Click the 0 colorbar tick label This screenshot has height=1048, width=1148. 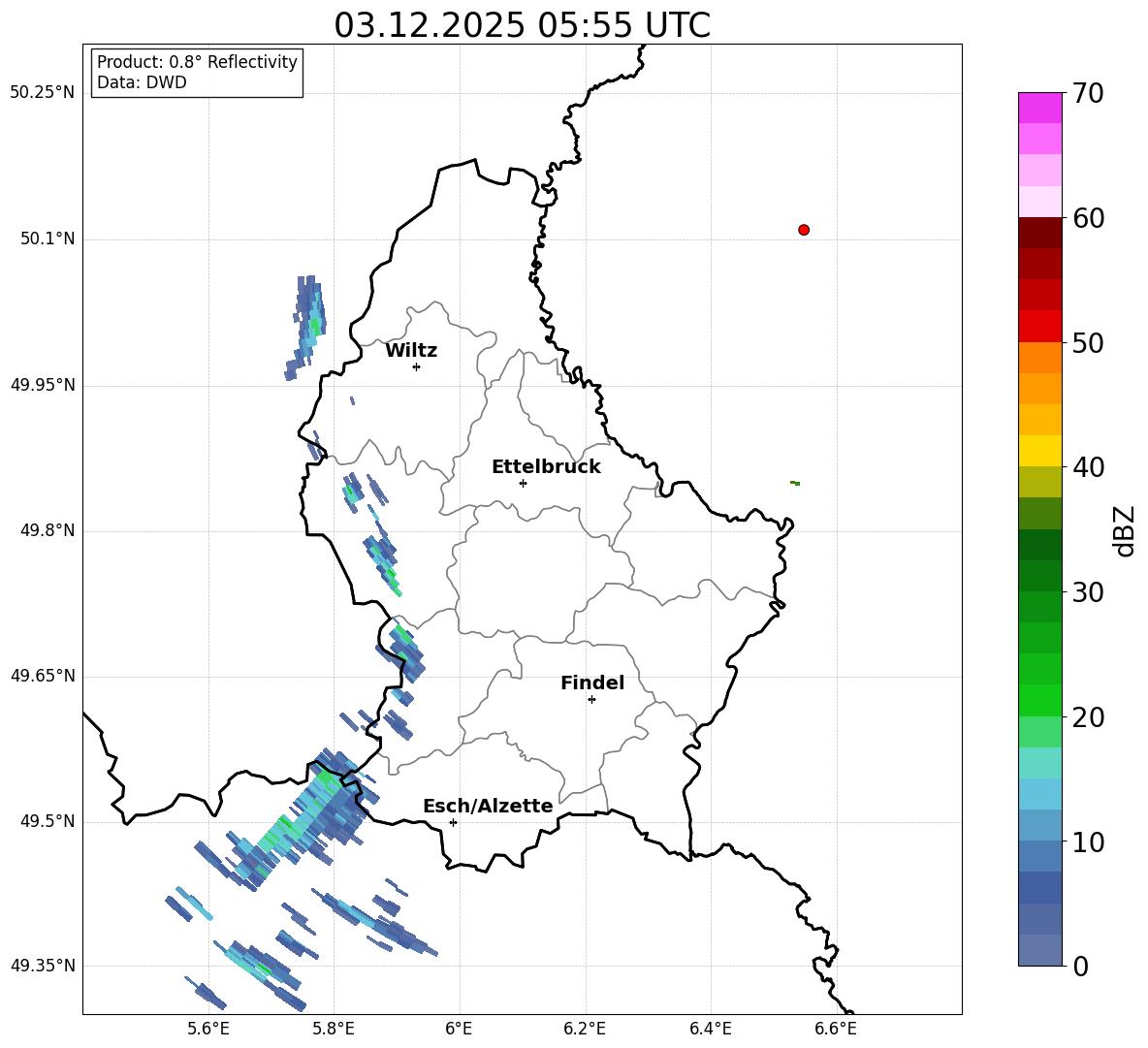(1080, 966)
